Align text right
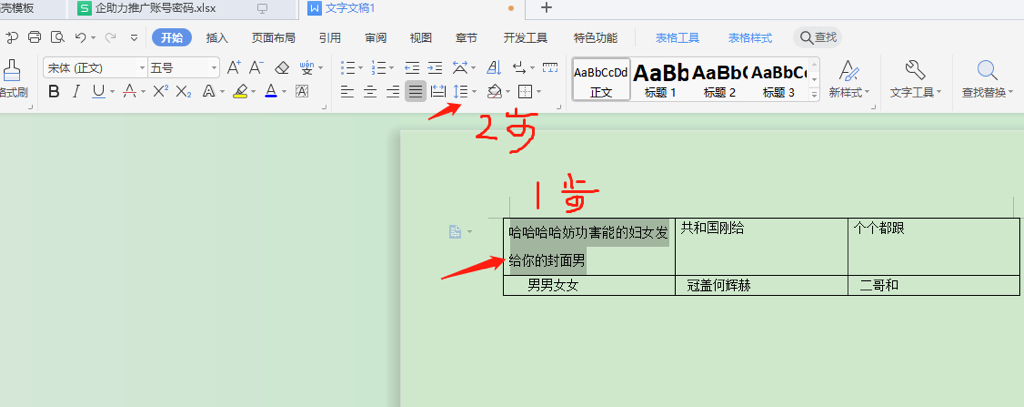 pyautogui.click(x=392, y=91)
